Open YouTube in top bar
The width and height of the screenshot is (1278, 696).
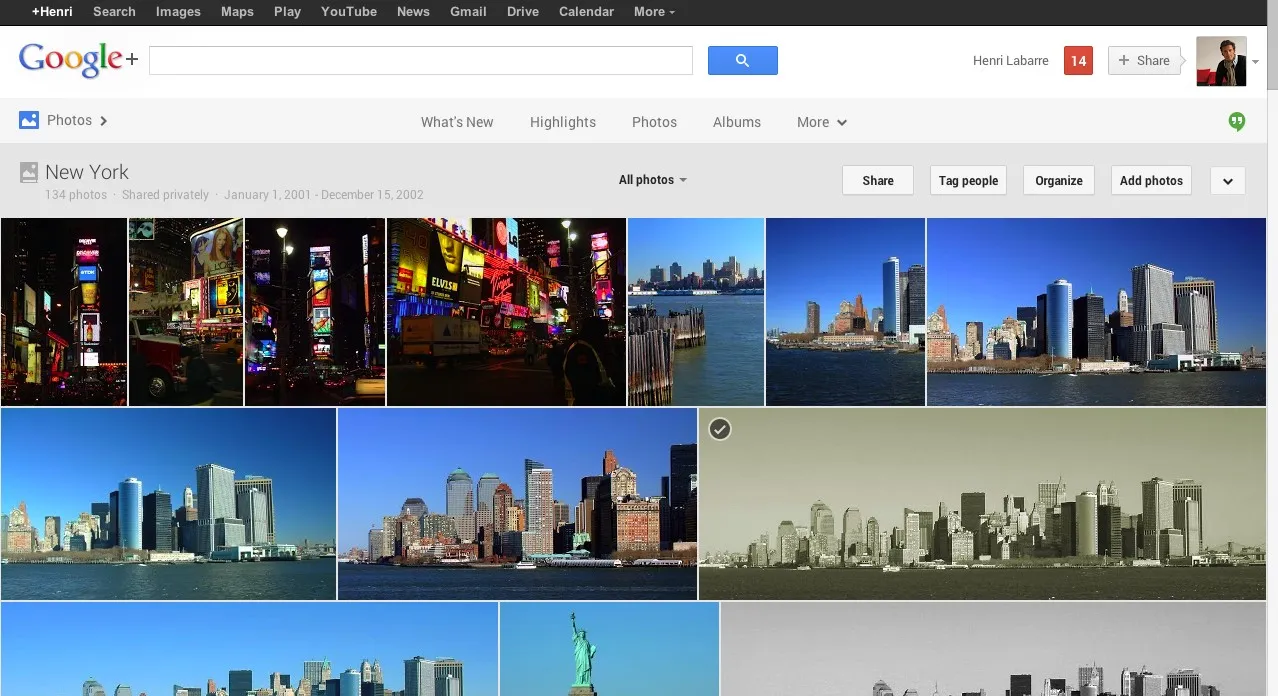pos(349,12)
